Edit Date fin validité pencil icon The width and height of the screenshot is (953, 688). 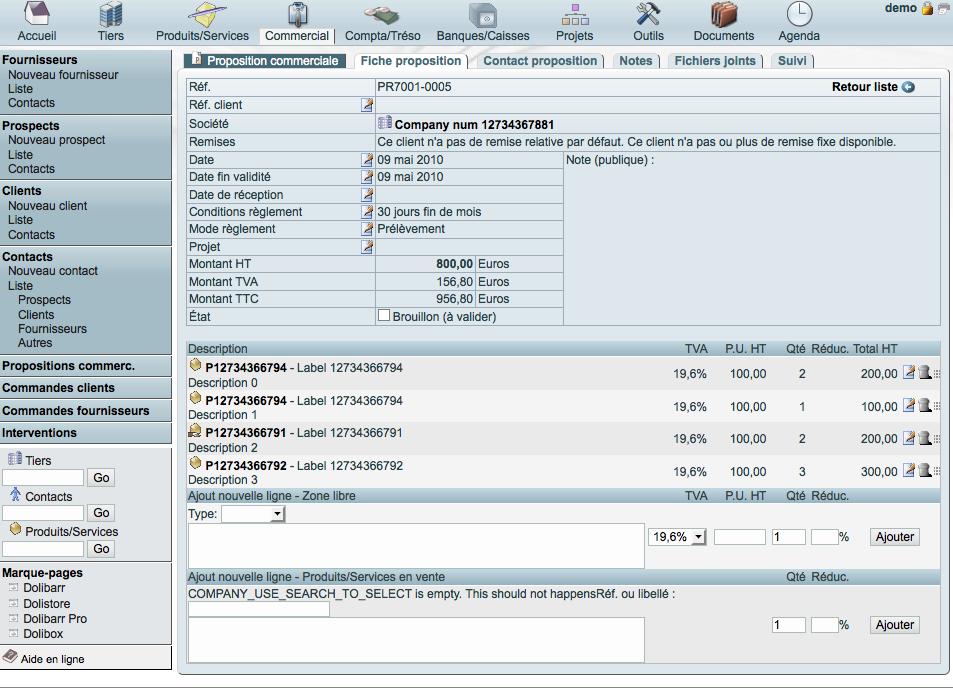367,177
